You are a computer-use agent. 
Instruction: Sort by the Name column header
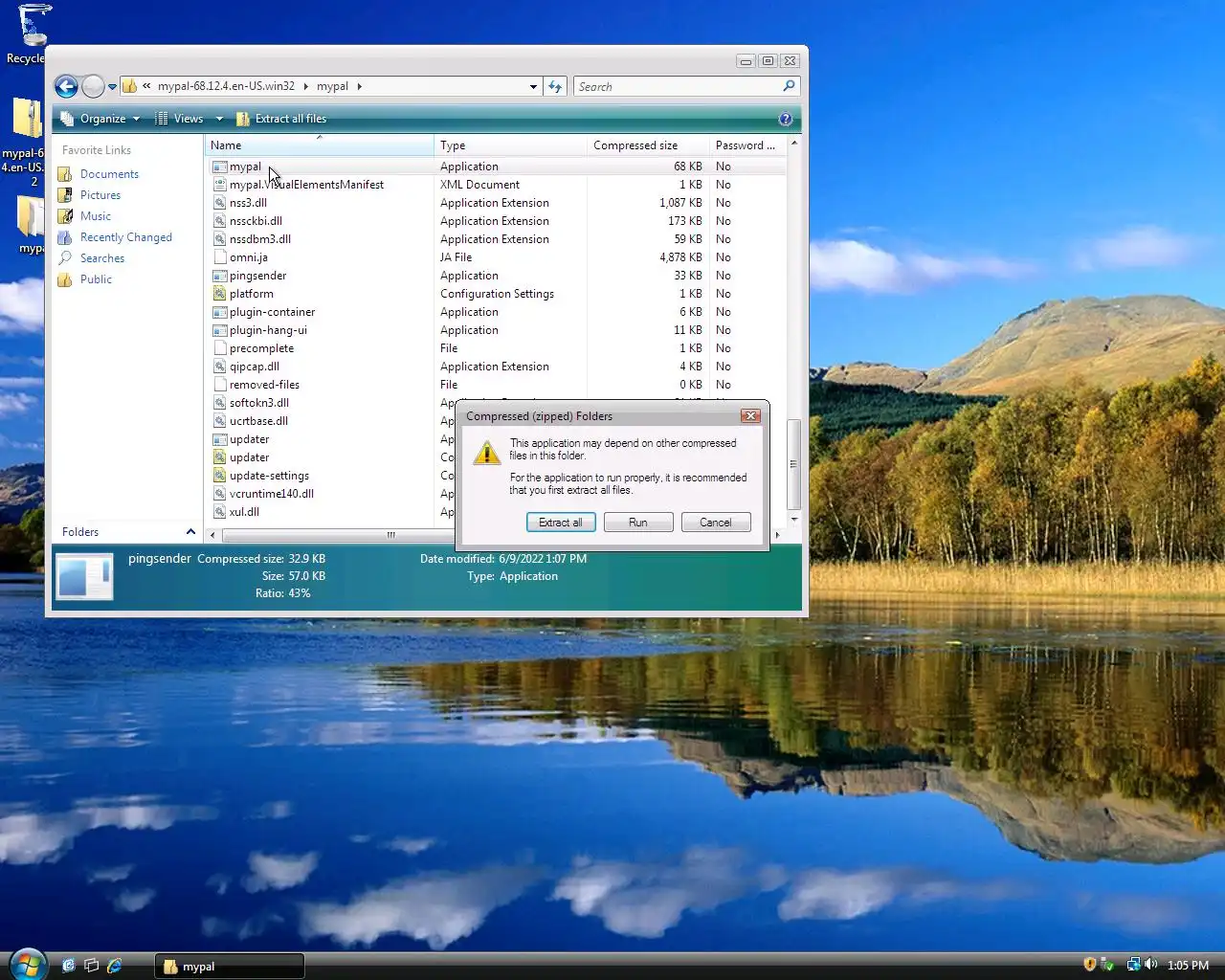tap(320, 145)
